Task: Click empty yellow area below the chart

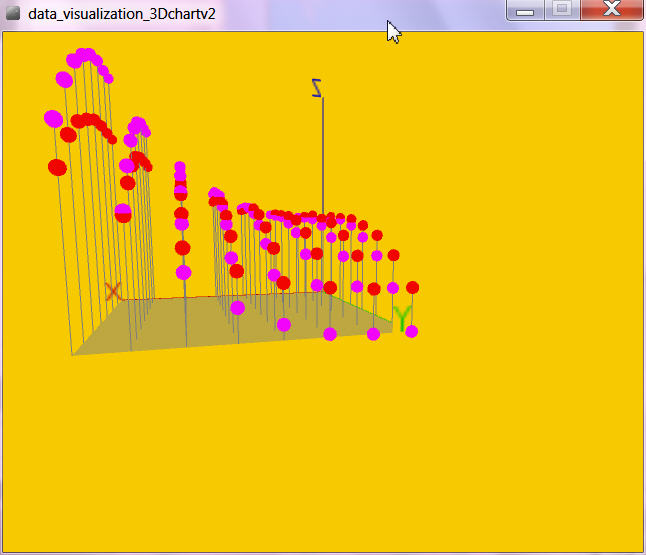Action: point(320,450)
